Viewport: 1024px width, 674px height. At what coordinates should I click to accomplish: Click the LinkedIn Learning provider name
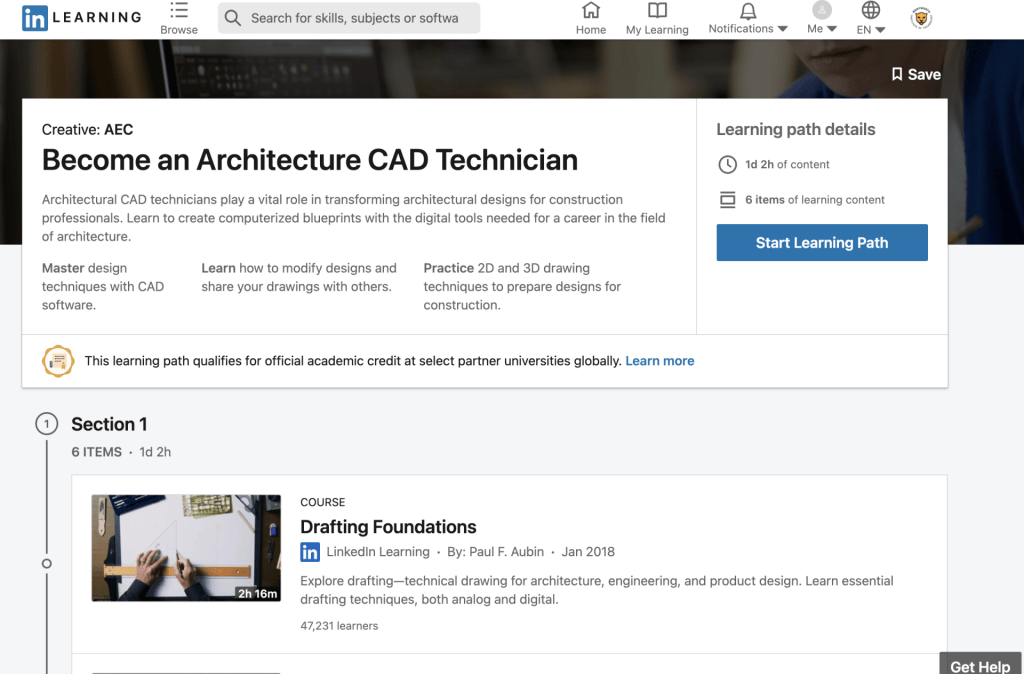pos(378,552)
